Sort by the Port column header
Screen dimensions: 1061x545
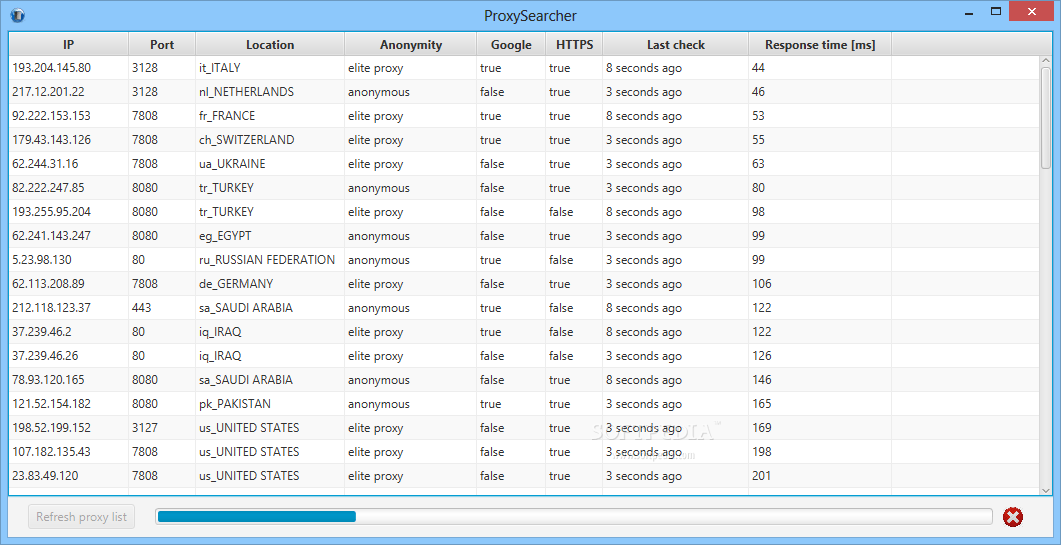coord(162,45)
